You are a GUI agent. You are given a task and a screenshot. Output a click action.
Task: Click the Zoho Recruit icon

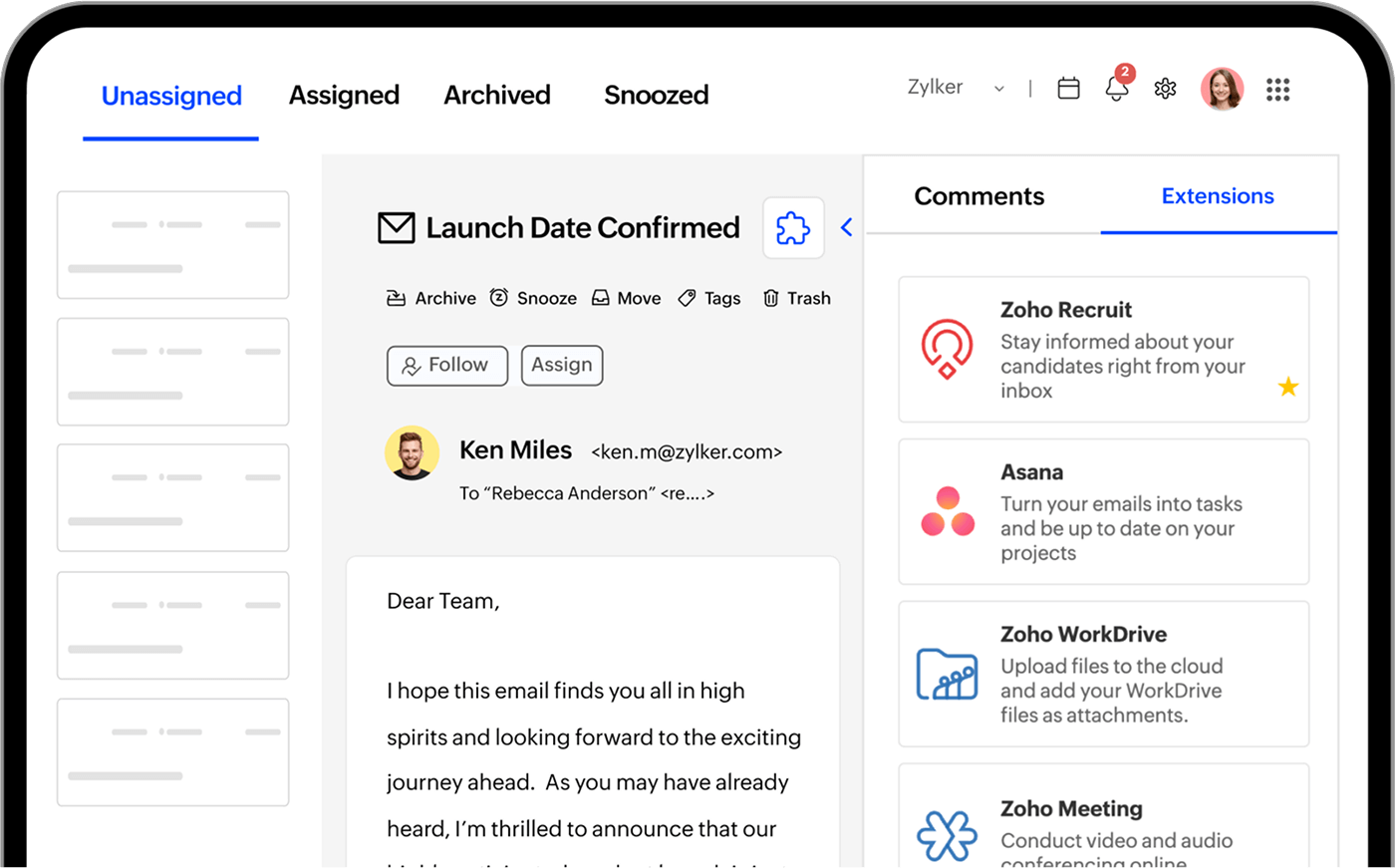point(947,349)
